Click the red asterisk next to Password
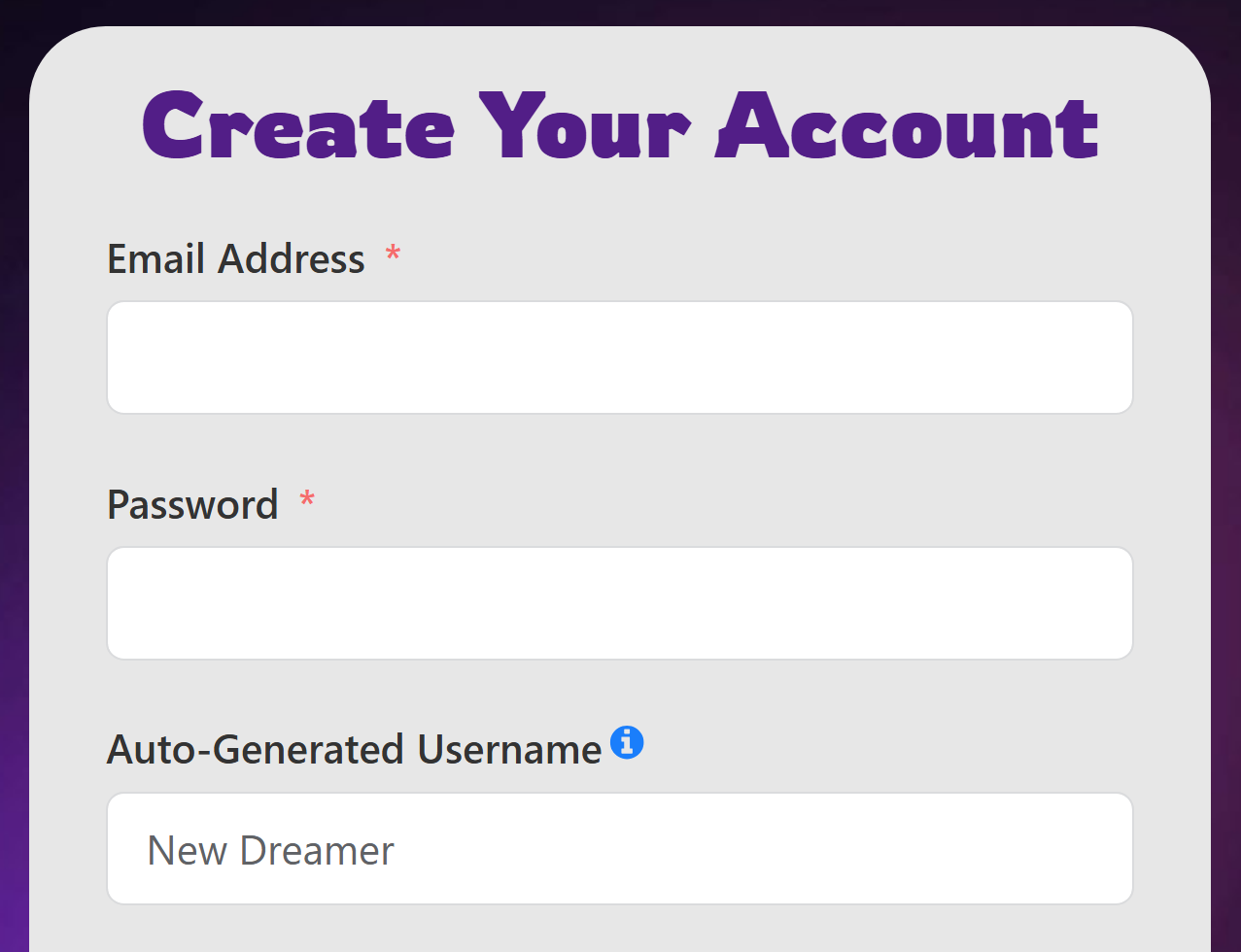This screenshot has height=952, width=1241. click(307, 502)
